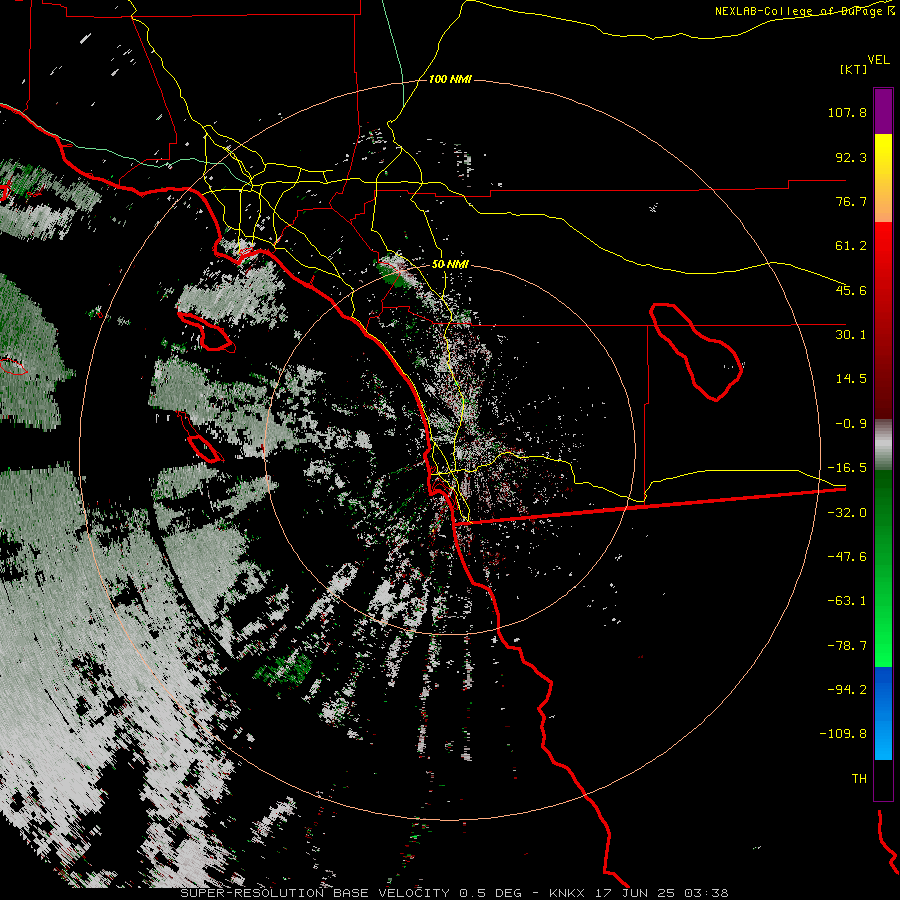Viewport: 900px width, 900px height.
Task: Click the VEL legend title
Action: click(x=878, y=60)
